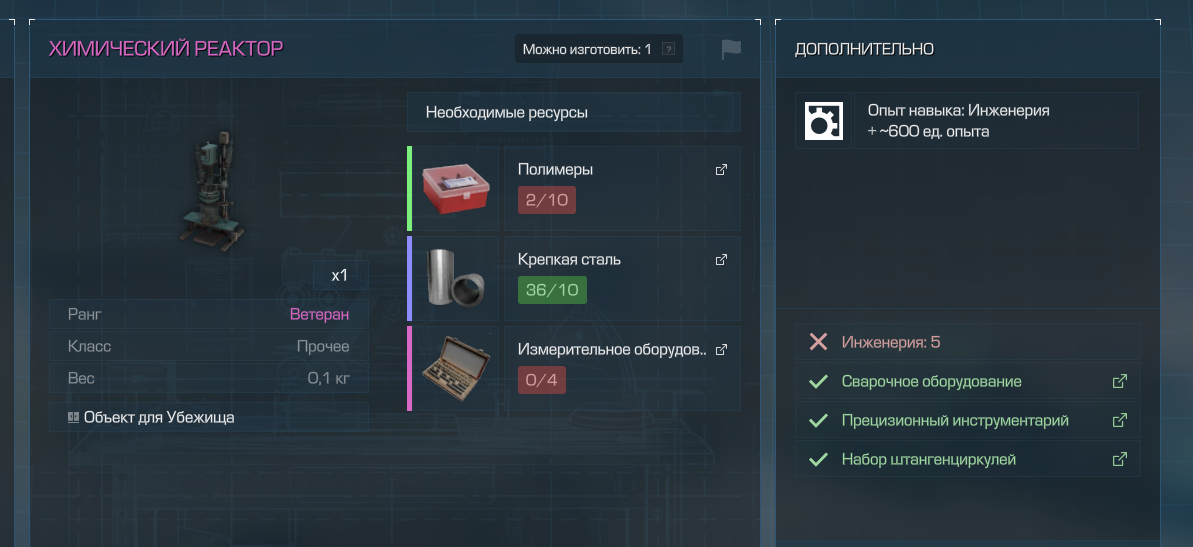Click the checkmark beside Набор штангенциркулей
Screen dimensions: 1193x547
tap(819, 460)
